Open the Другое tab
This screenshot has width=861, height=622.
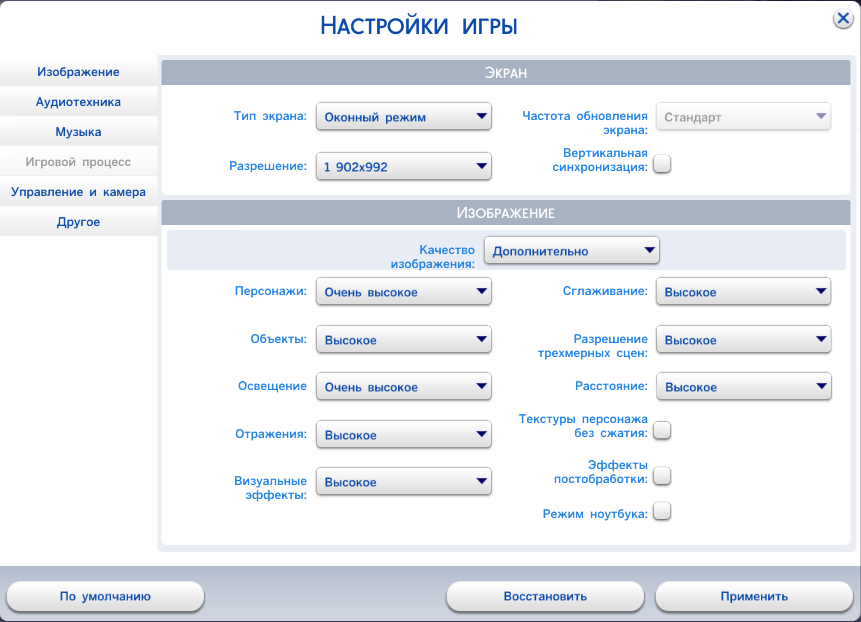tap(79, 222)
